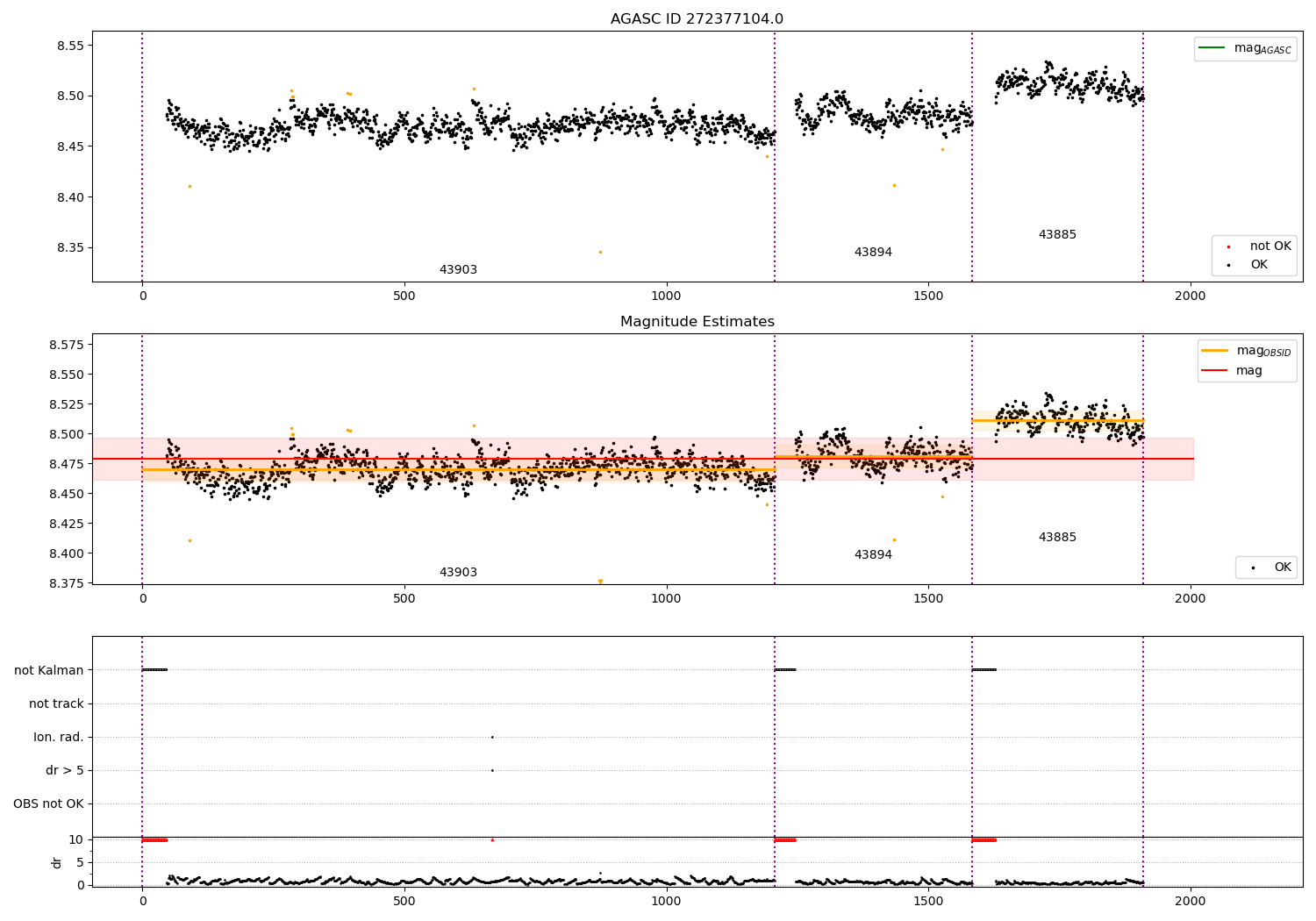
Task: Click the 'dr > 5' flag point near 670
Action: [492, 771]
